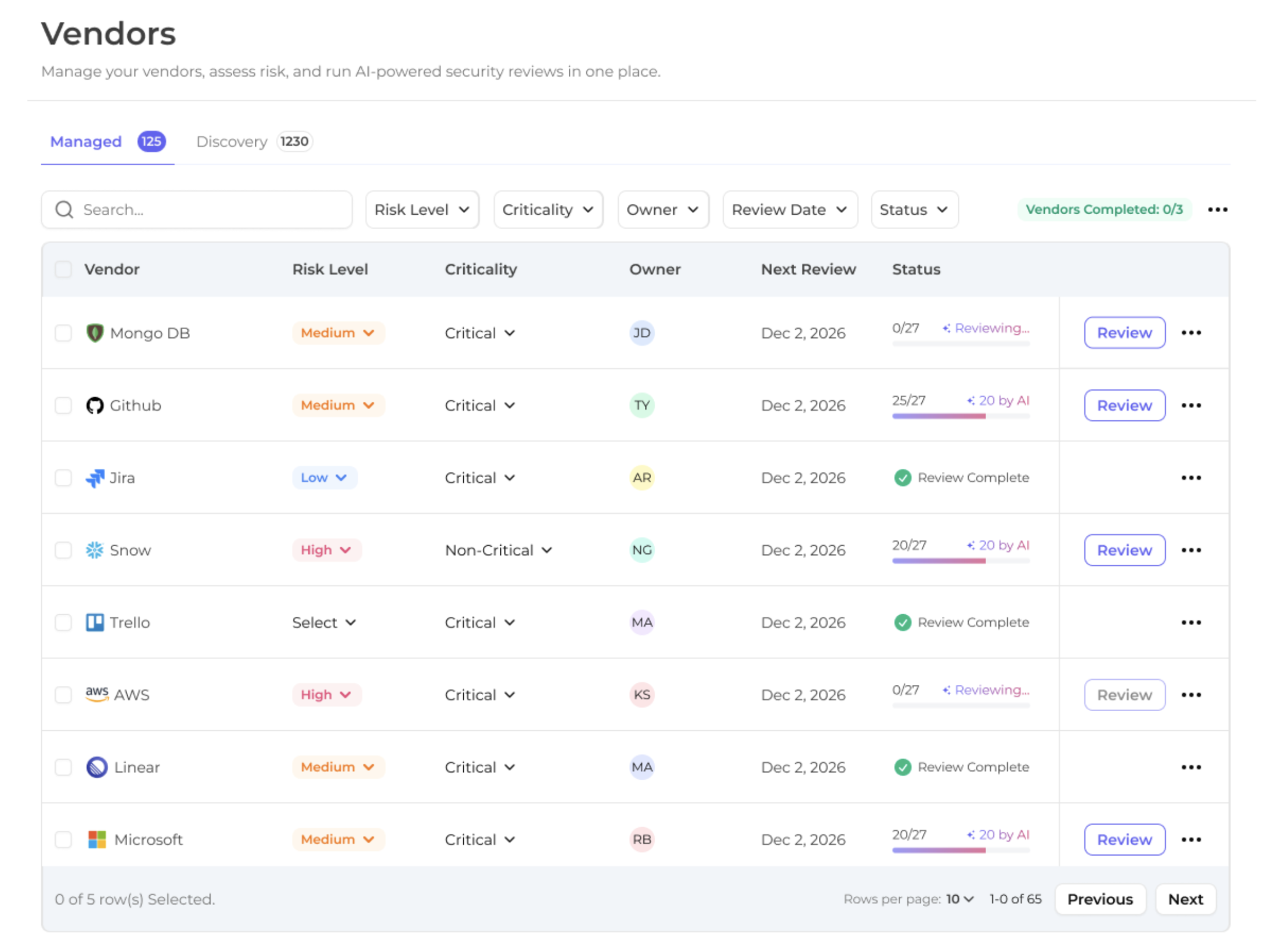Screen dimensions: 1270x952
Task: Click the Mongo DB shield logo icon
Action: [95, 333]
